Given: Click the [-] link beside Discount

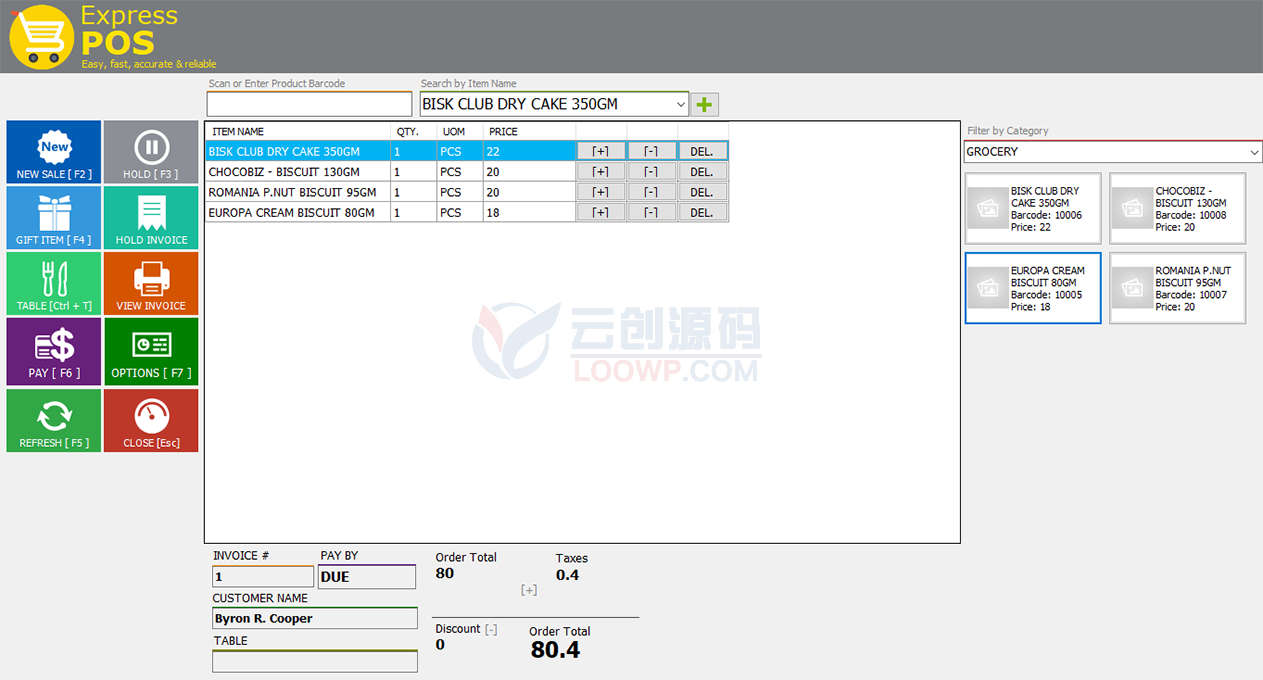Looking at the screenshot, I should click(x=491, y=629).
